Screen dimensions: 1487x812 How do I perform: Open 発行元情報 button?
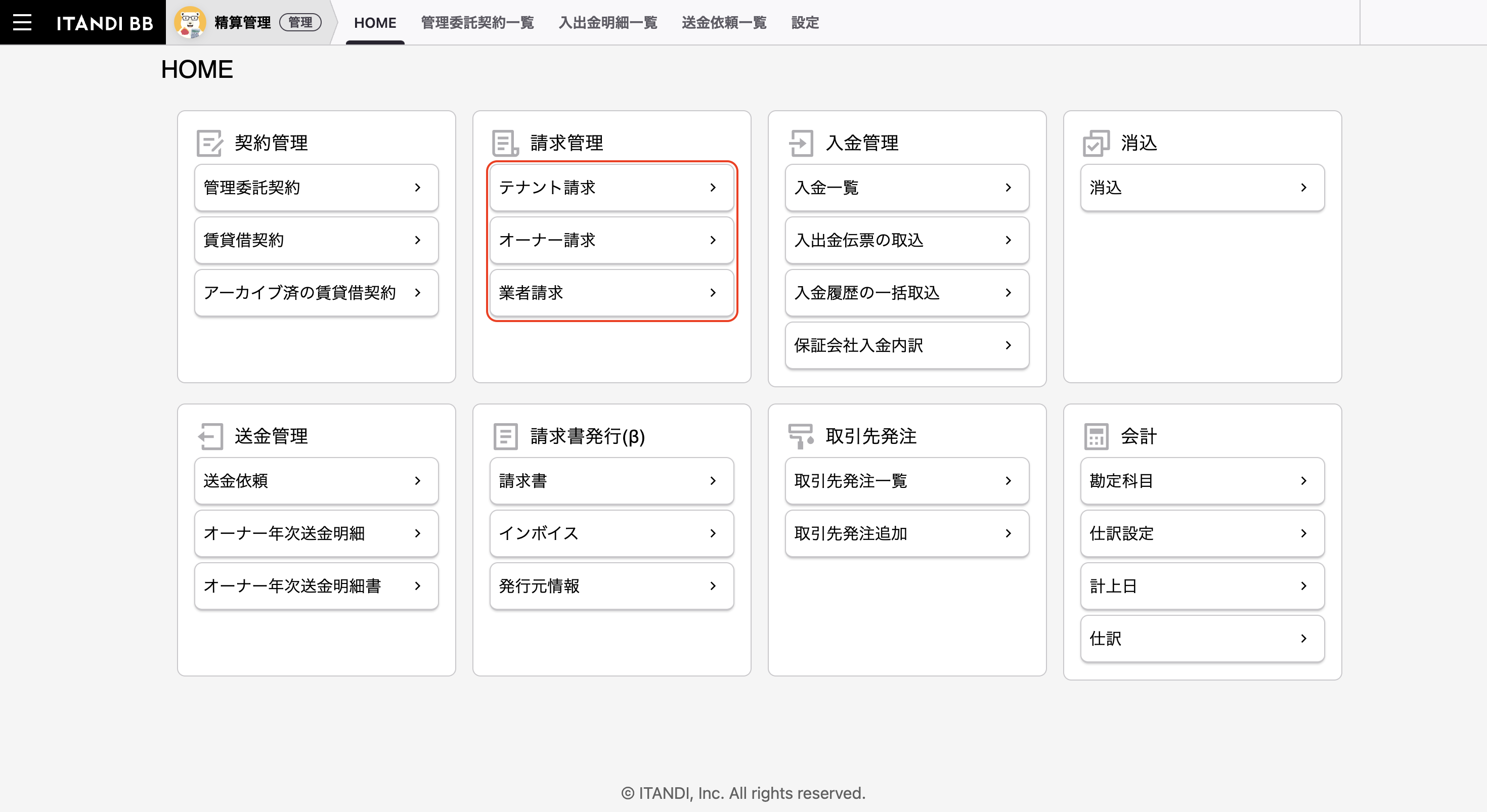pyautogui.click(x=611, y=586)
